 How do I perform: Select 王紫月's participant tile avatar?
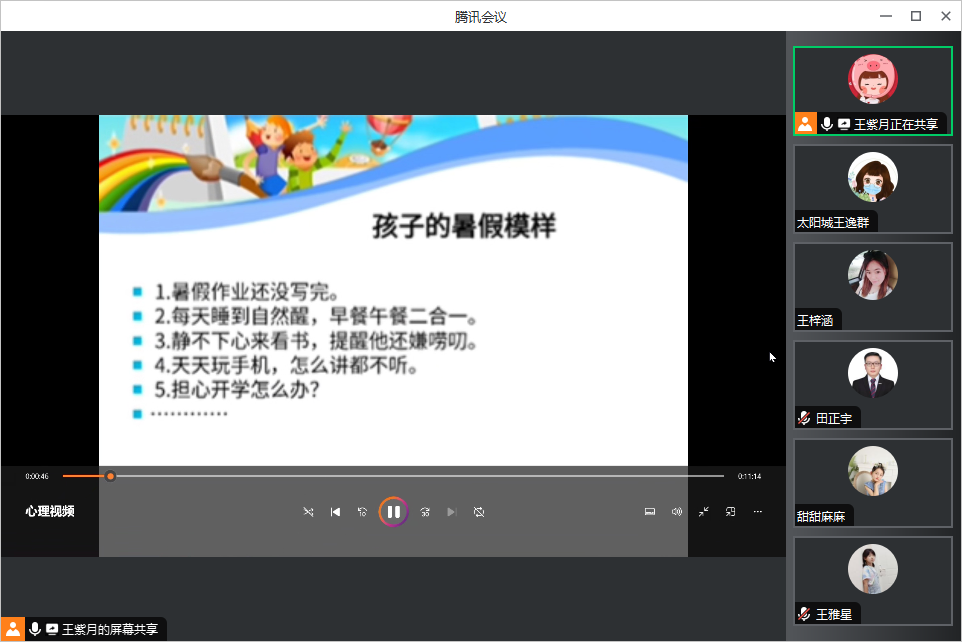click(872, 79)
